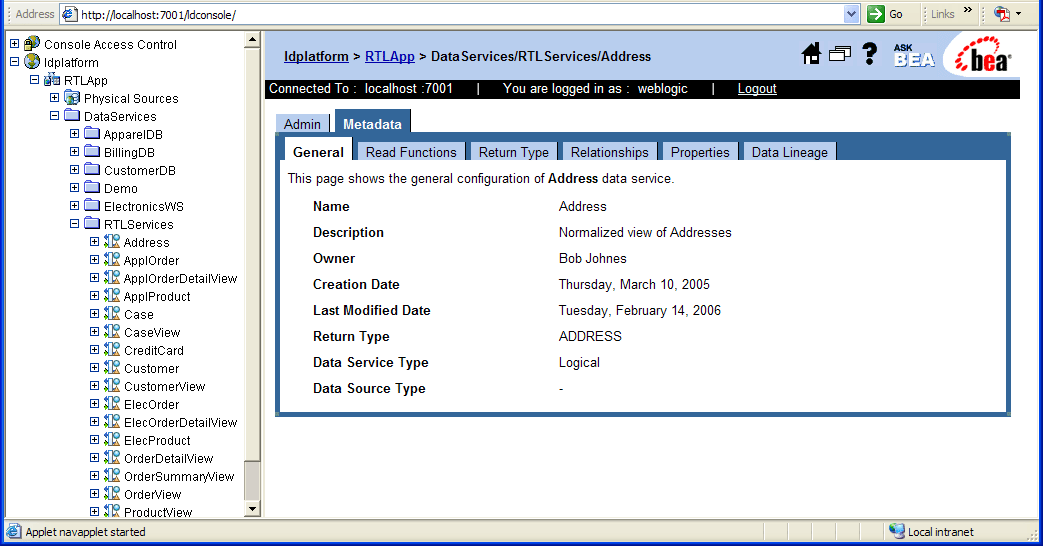The image size is (1043, 546).
Task: Click the ElectronicsWS folder icon
Action: pyautogui.click(x=92, y=205)
